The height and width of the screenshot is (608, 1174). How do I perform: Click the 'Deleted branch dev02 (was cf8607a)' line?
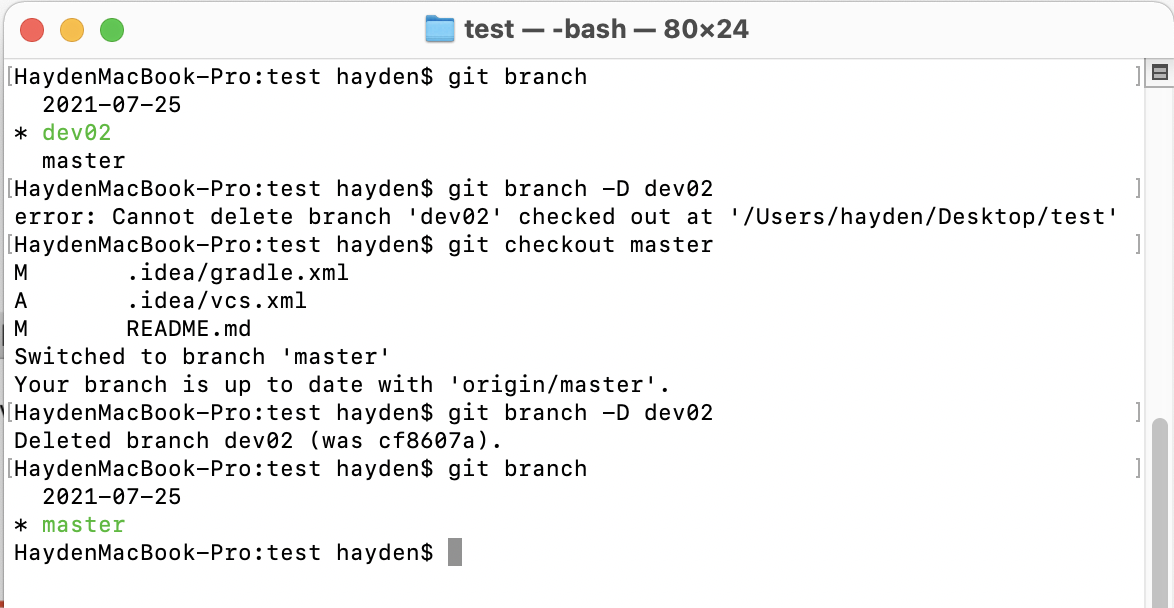point(258,441)
